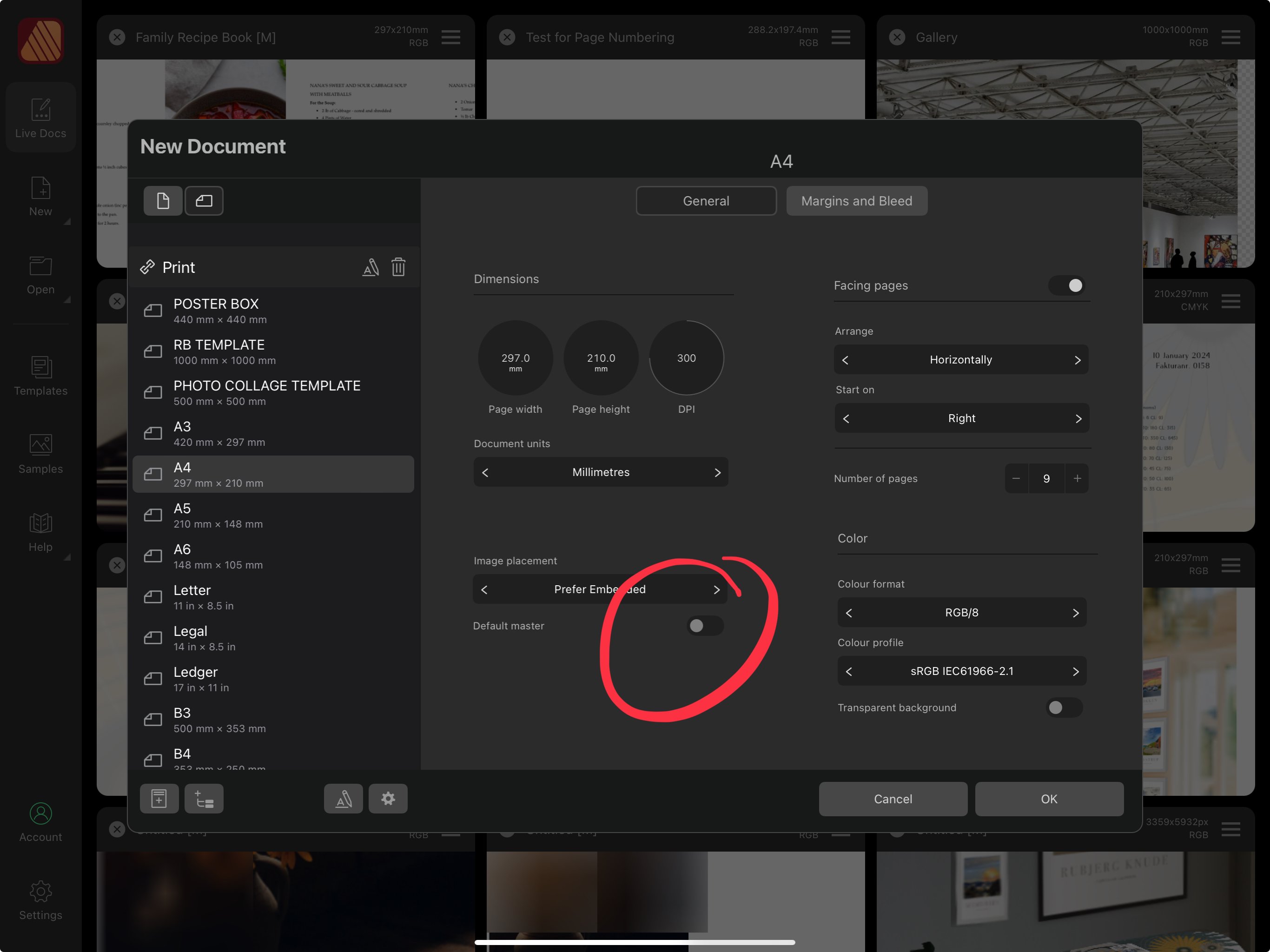1270x952 pixels.
Task: Click previous arrow on Colour profile selector
Action: (848, 671)
